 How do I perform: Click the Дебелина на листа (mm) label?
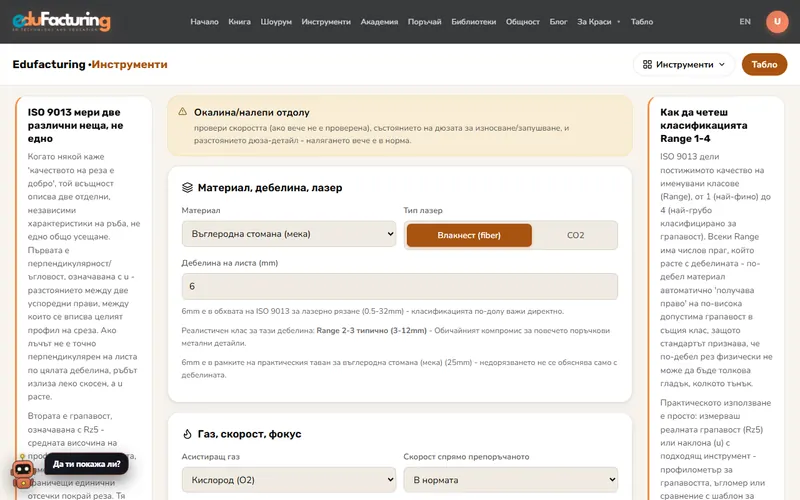(x=230, y=263)
